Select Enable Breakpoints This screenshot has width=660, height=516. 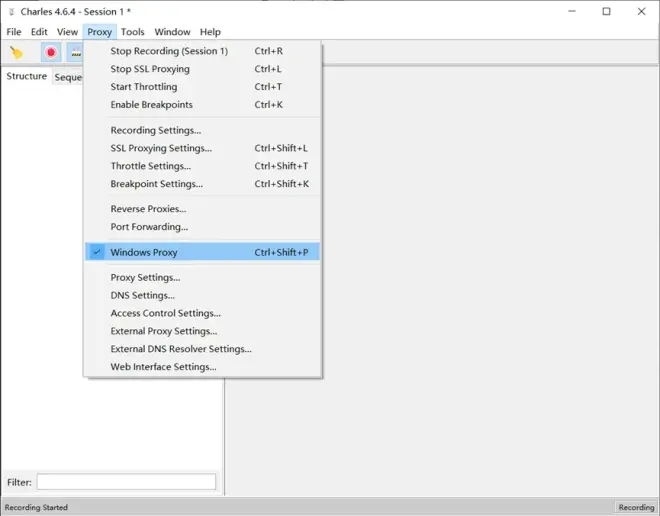[x=202, y=105]
